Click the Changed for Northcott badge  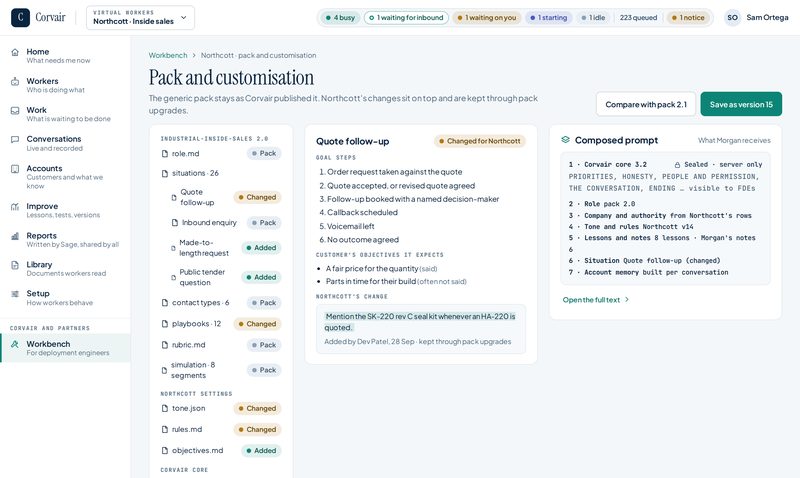[480, 141]
